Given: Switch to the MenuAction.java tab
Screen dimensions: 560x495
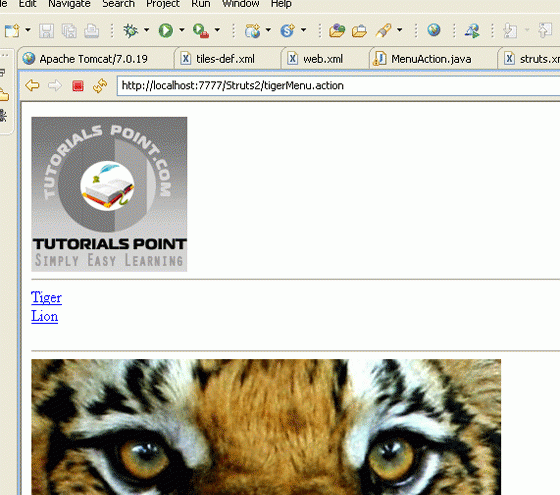Looking at the screenshot, I should click(431, 59).
